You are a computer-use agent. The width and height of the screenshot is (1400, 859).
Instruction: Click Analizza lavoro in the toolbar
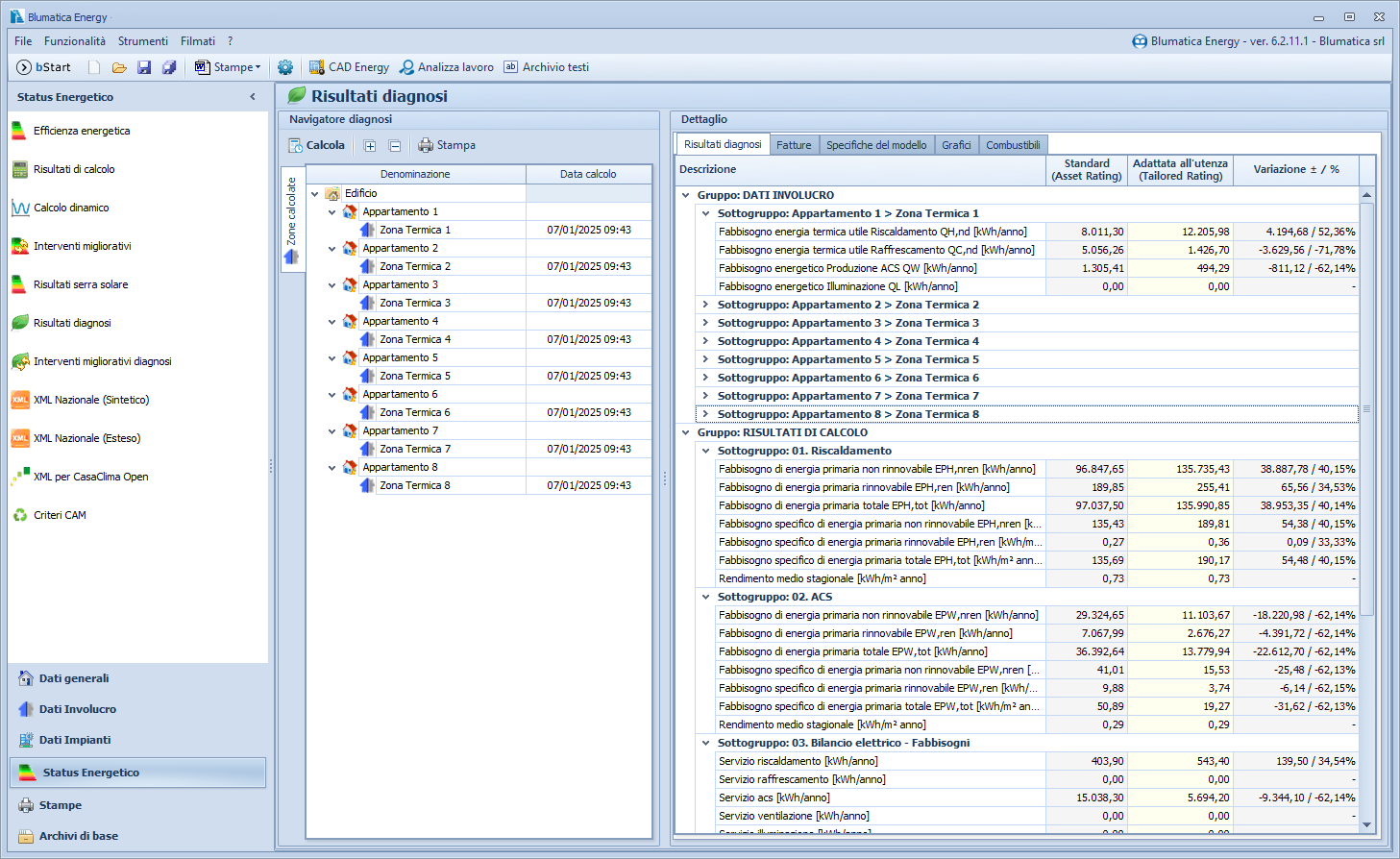447,67
